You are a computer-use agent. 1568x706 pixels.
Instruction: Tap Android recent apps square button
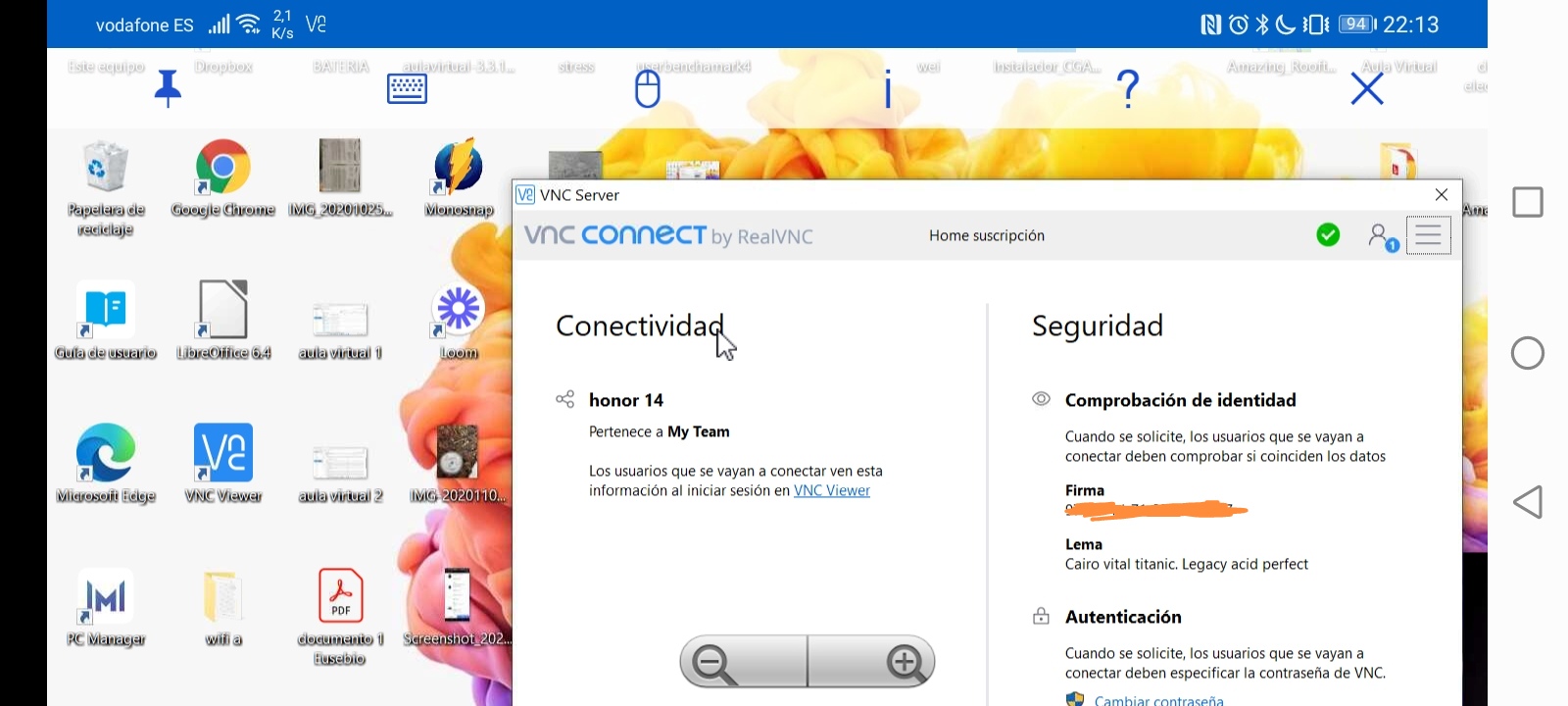click(1528, 202)
